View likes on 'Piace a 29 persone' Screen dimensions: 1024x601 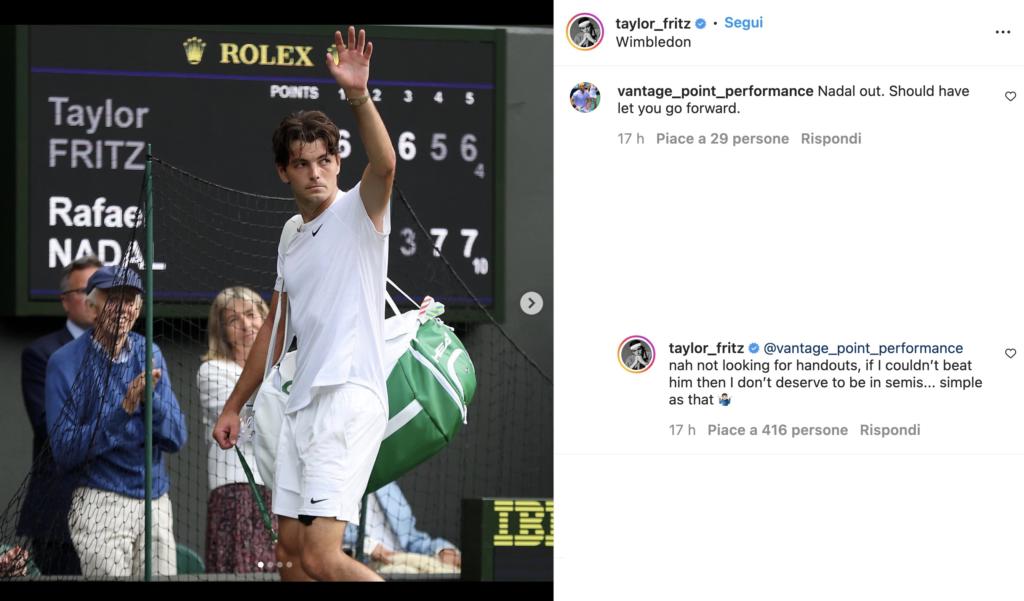(x=722, y=138)
